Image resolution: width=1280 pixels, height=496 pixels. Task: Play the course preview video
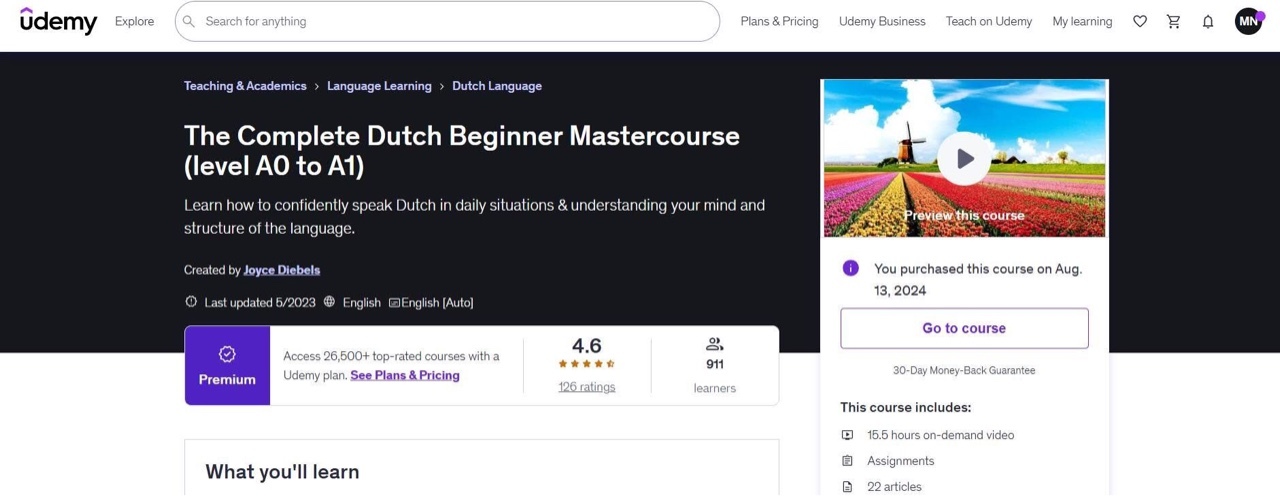(964, 158)
